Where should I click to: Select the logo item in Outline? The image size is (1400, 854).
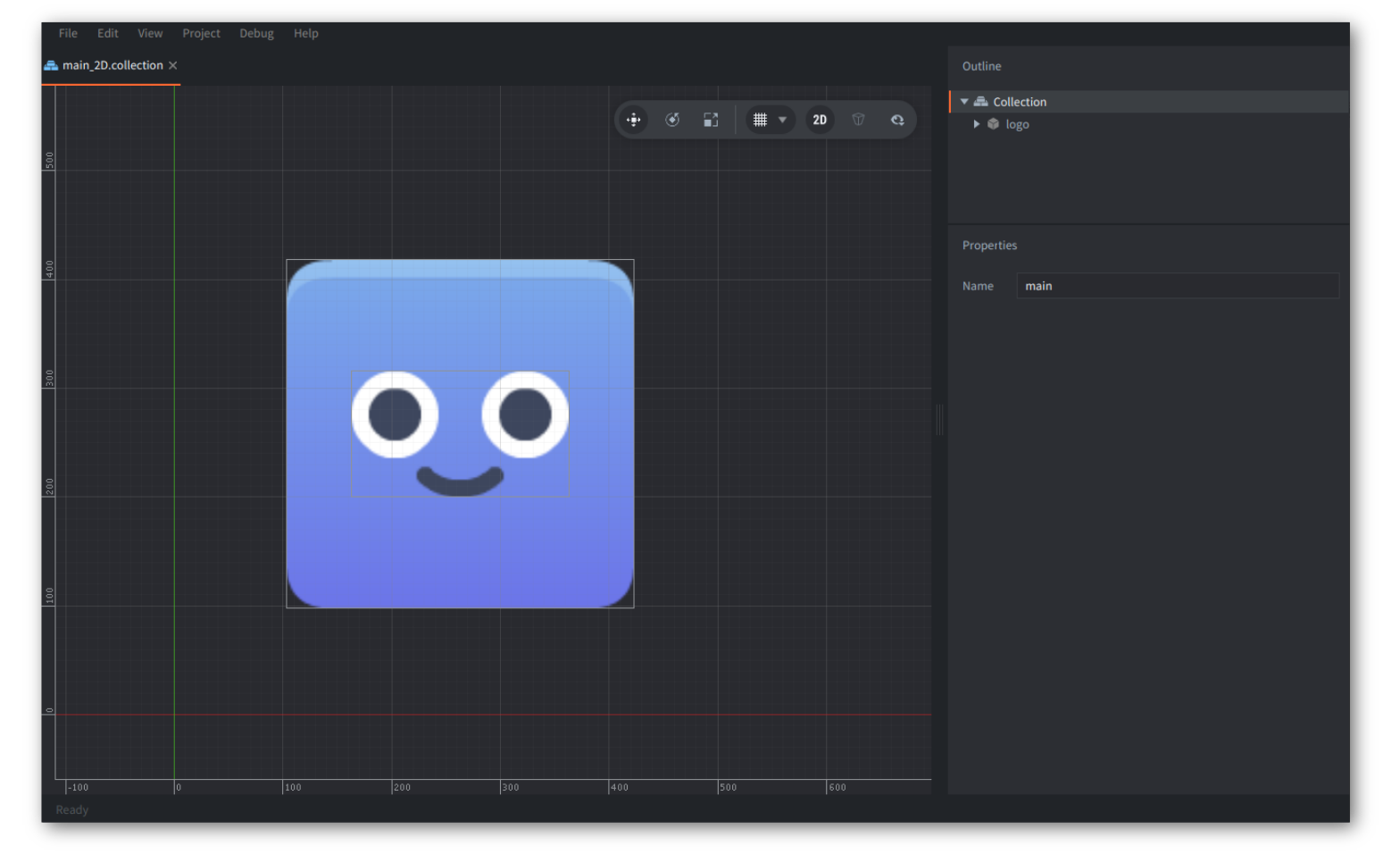click(1017, 124)
